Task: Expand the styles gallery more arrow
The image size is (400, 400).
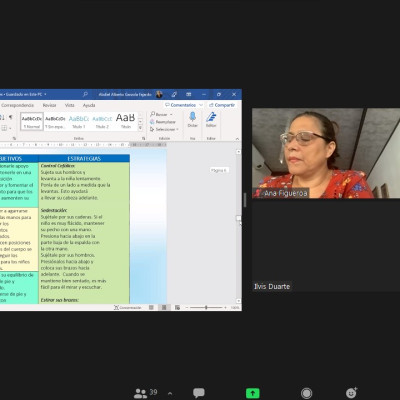Action: point(140,128)
